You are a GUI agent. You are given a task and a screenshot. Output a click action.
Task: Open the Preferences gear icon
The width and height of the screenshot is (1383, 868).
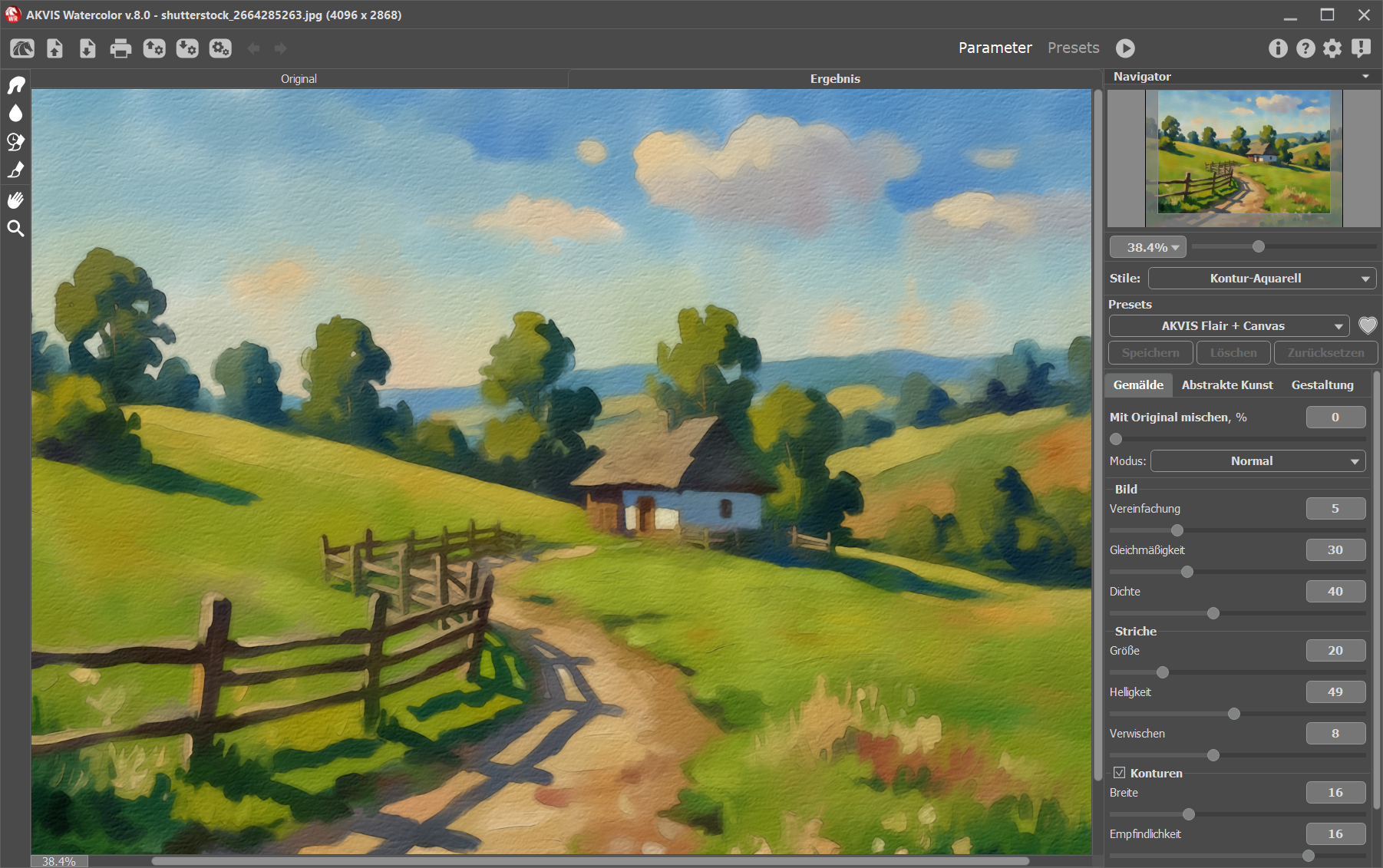[1332, 48]
